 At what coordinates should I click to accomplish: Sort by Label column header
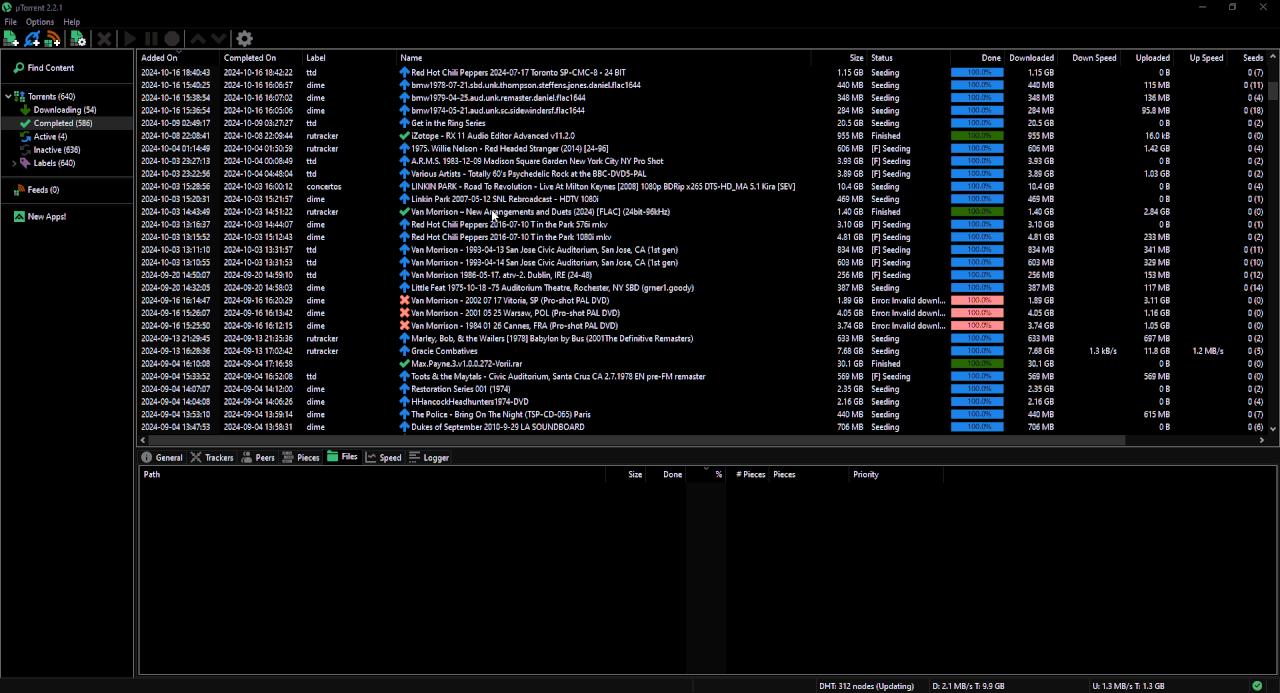pyautogui.click(x=350, y=58)
